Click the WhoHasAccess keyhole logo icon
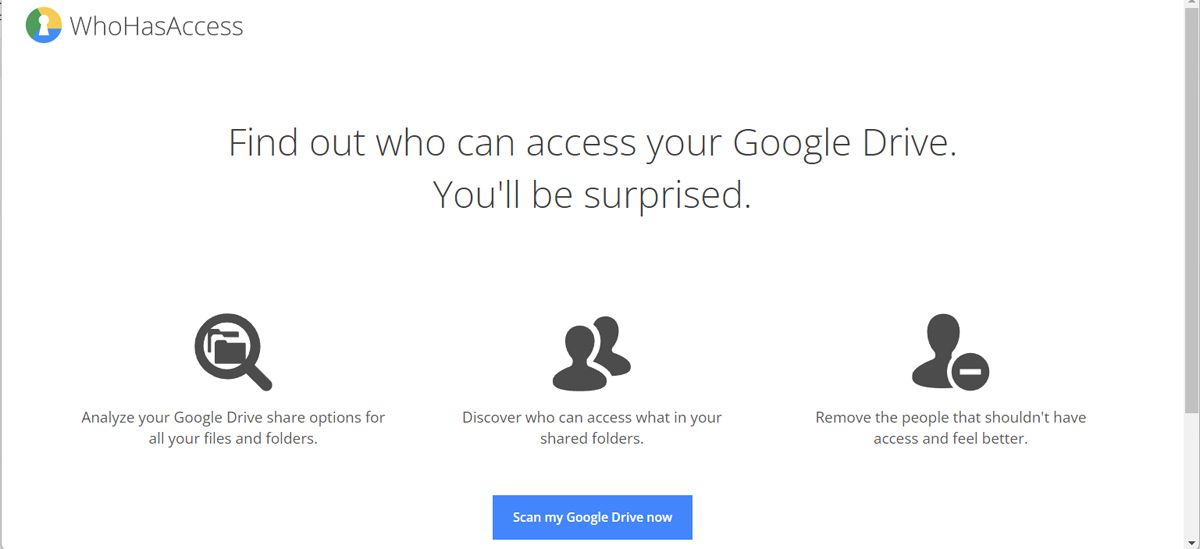 (43, 25)
